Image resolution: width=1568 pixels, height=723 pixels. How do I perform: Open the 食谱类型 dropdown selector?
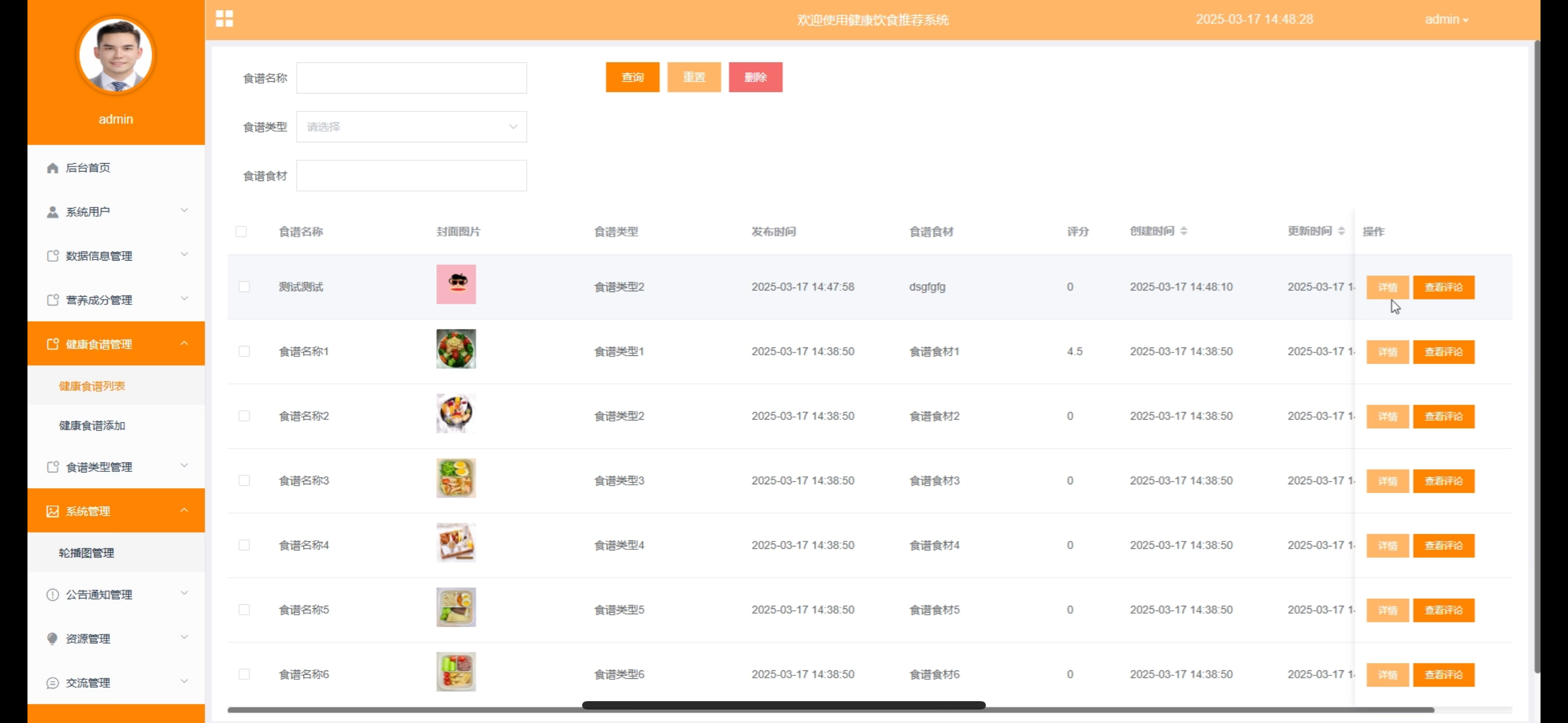tap(412, 127)
